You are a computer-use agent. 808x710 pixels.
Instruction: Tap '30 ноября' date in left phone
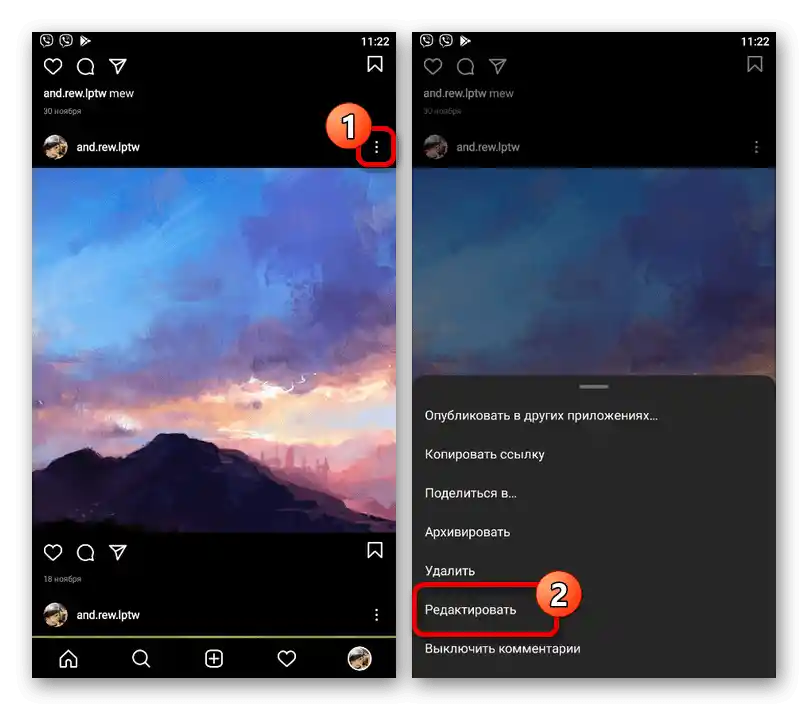point(62,111)
